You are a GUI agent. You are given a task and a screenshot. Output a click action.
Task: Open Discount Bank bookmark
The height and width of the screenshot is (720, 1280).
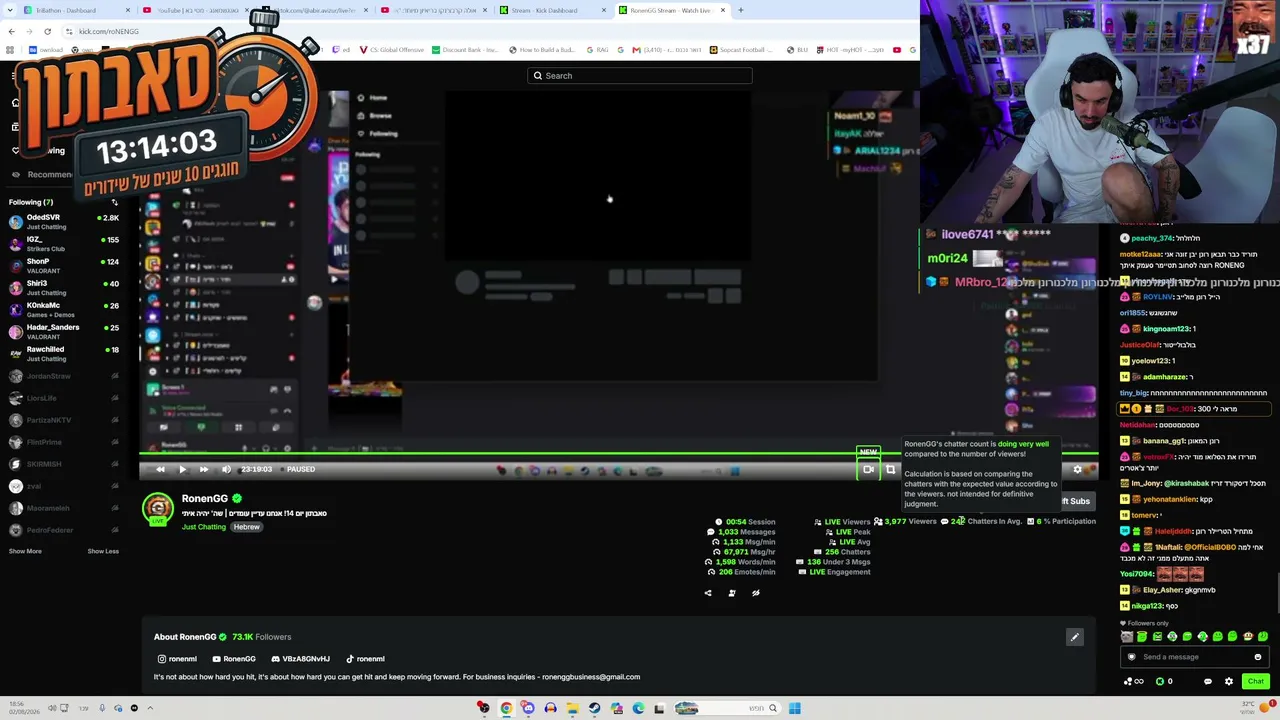coord(465,50)
